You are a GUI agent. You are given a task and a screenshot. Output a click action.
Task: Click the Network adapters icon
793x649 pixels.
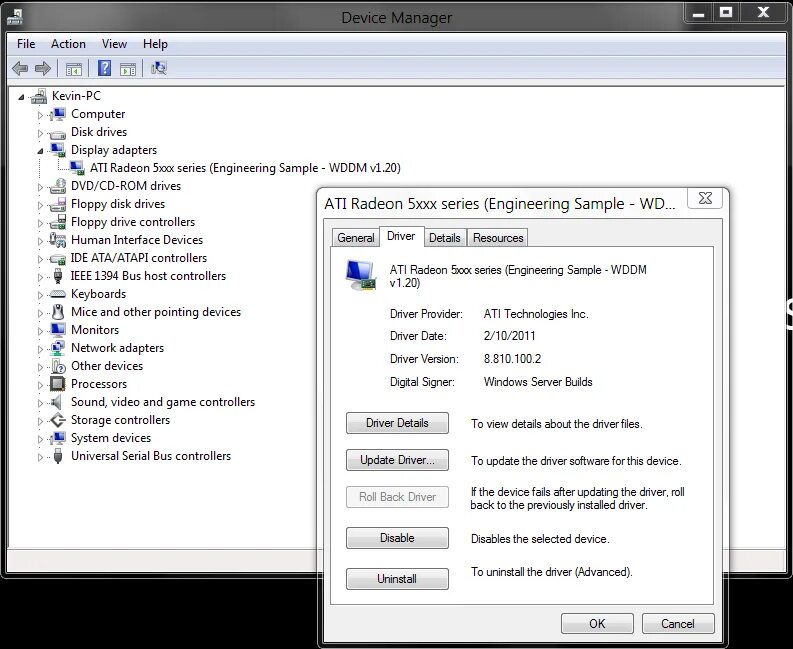(58, 348)
